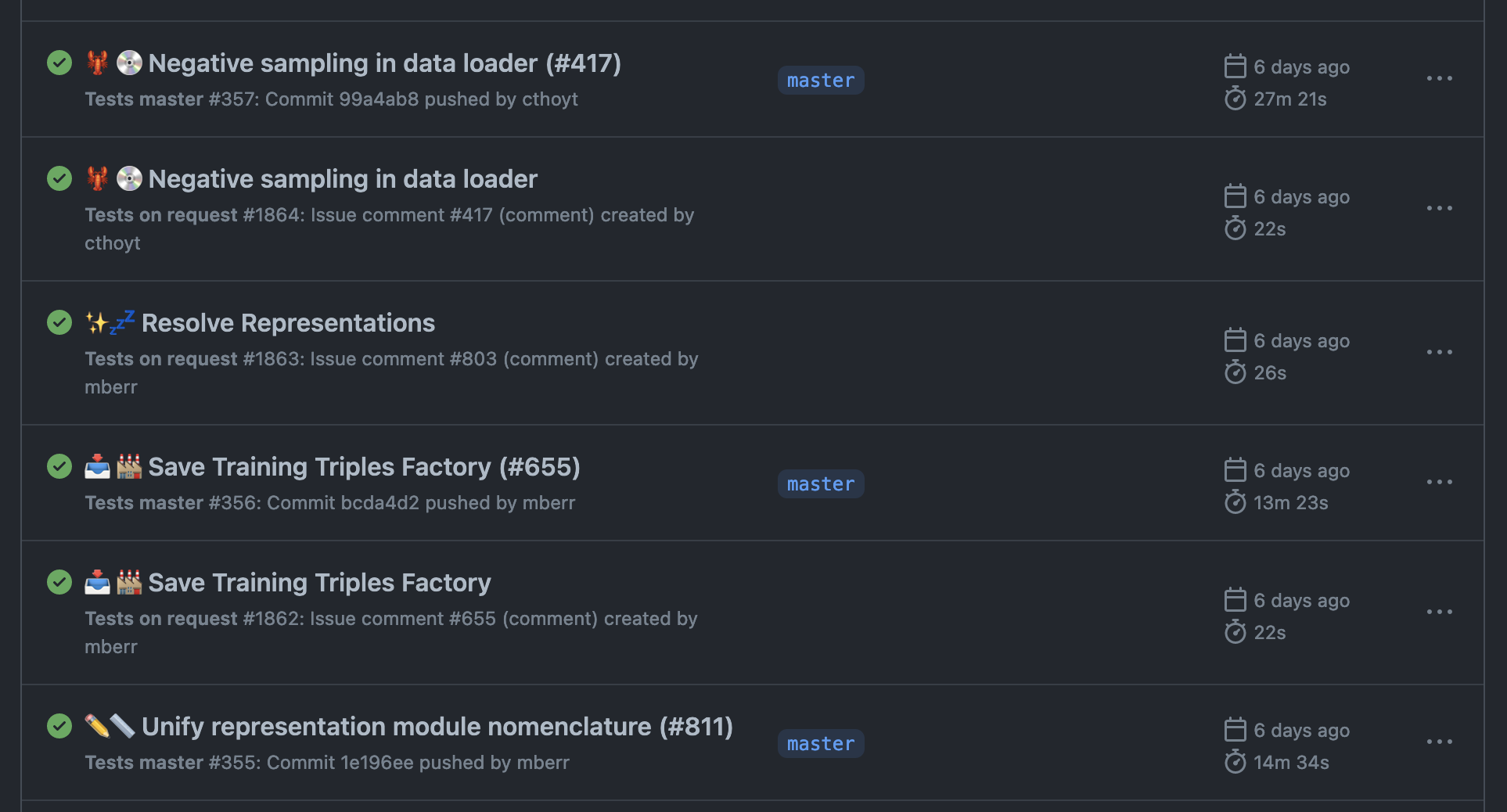Screen dimensions: 1507x812
Task: Click the success check on Resolve Representations run
Action: coord(59,322)
